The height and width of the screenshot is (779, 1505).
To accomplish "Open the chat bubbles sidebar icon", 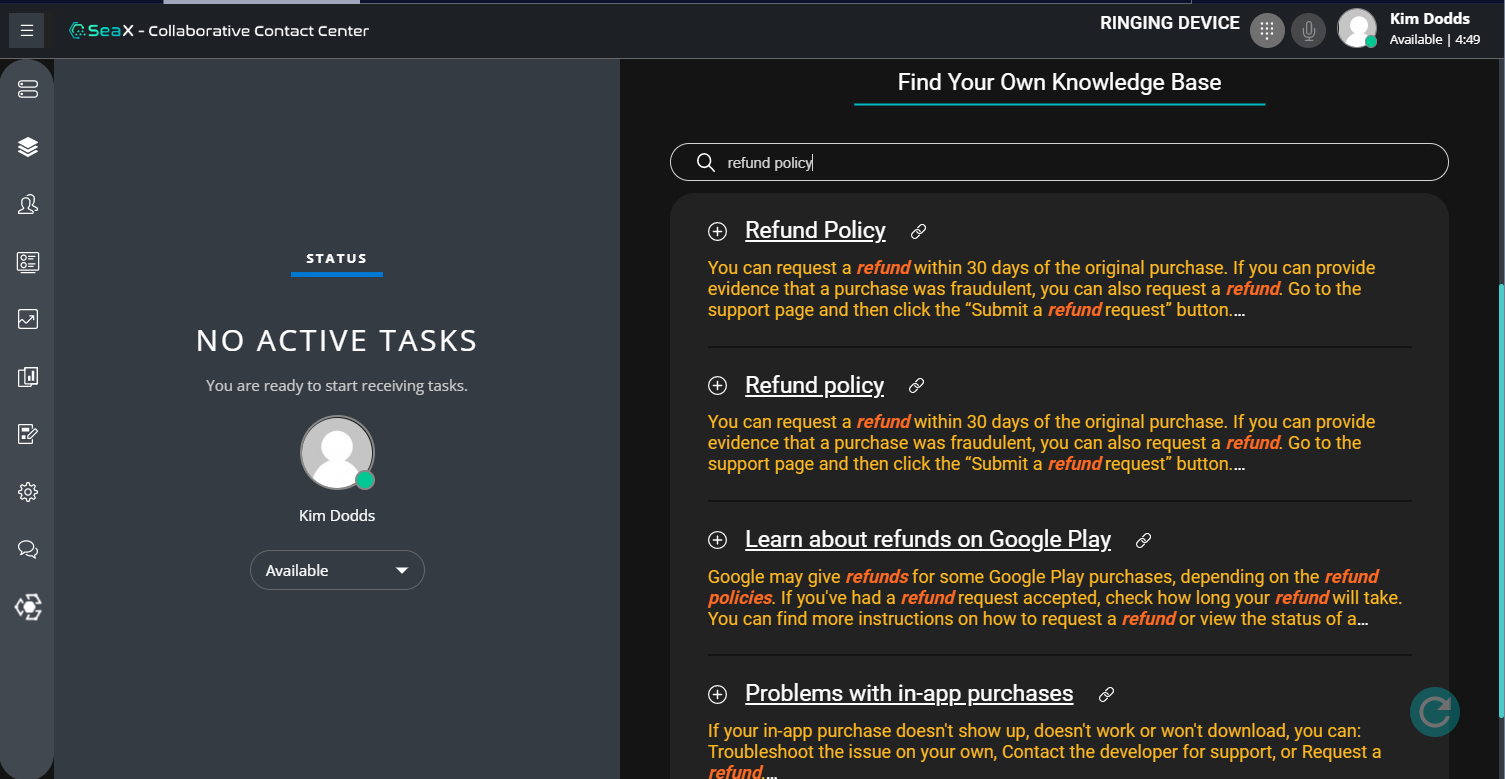I will pos(28,549).
